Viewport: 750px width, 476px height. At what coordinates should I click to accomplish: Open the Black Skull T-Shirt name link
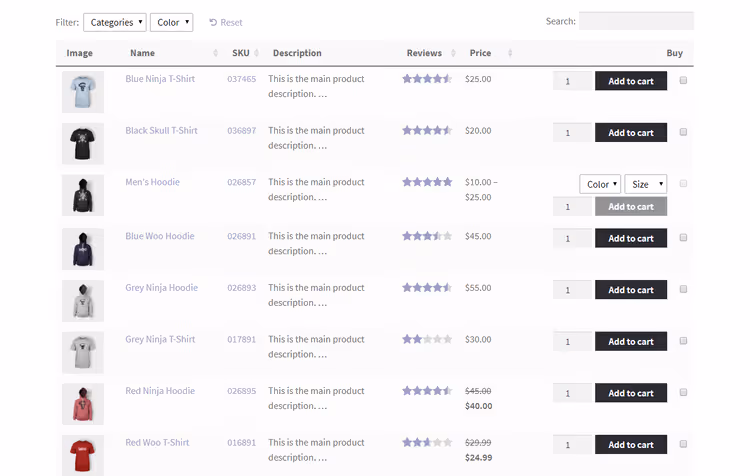click(161, 131)
